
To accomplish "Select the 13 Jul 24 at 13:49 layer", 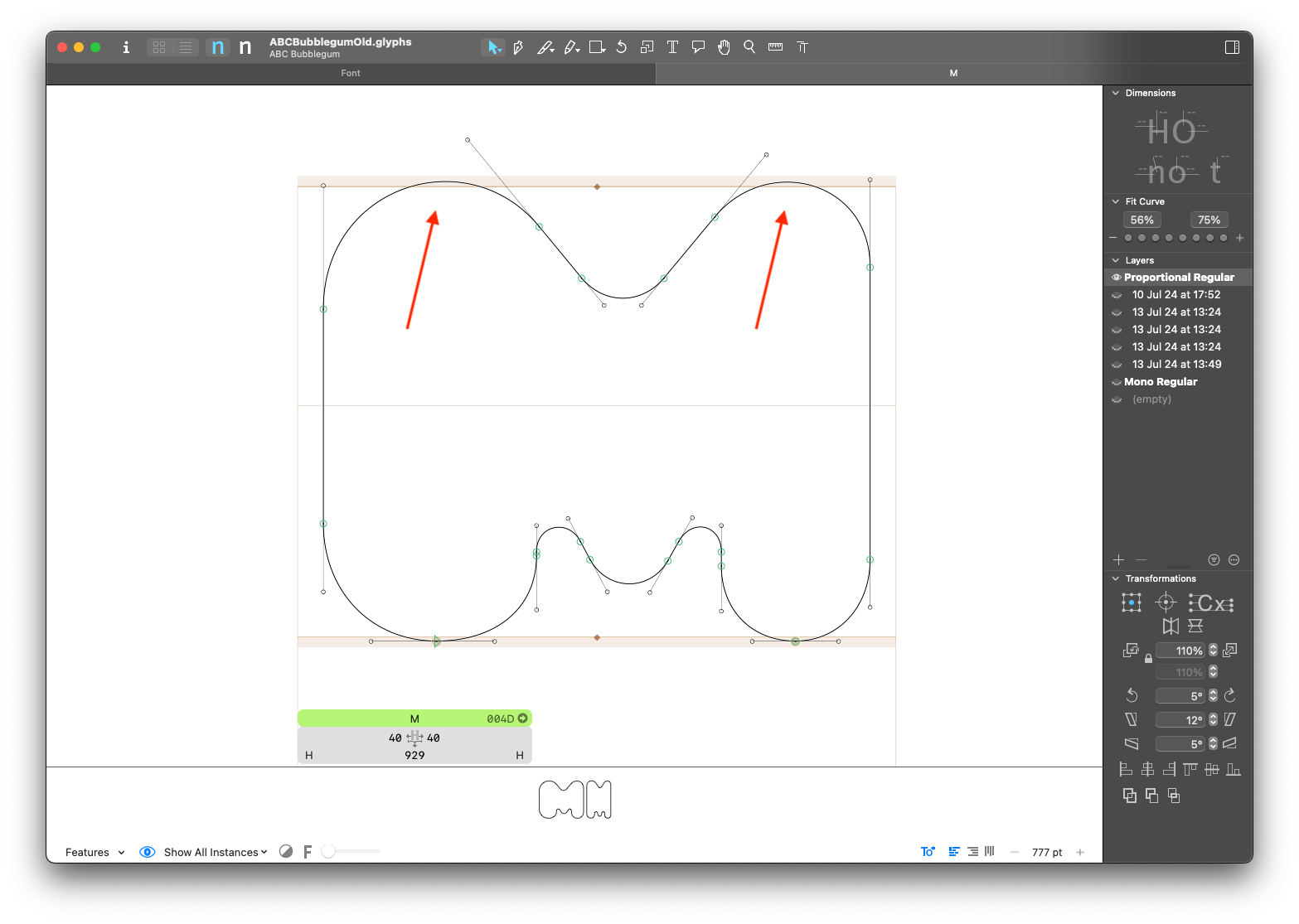I will click(1176, 365).
